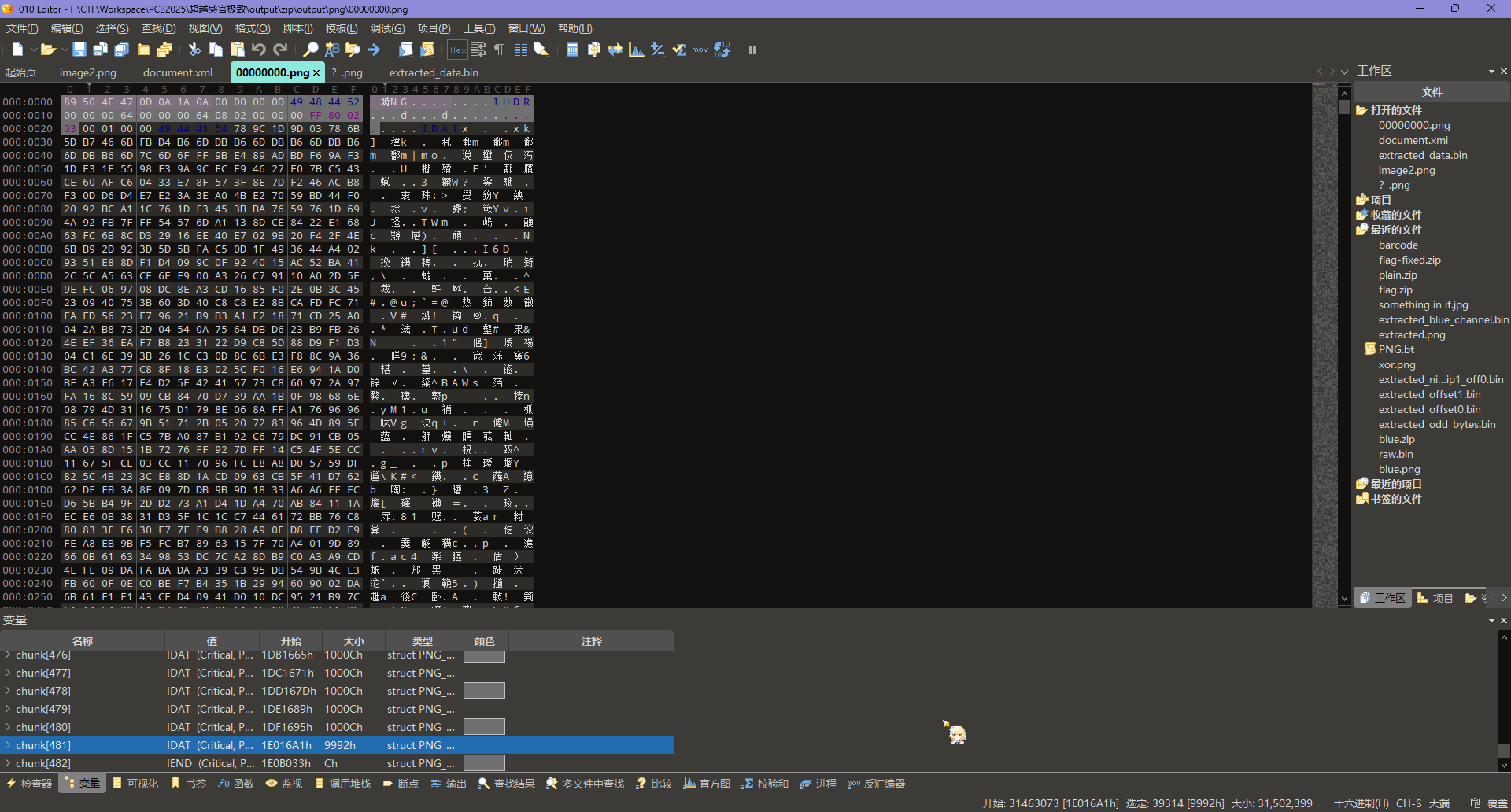Click the Save file toolbar icon
This screenshot has width=1511, height=812.
pyautogui.click(x=79, y=50)
